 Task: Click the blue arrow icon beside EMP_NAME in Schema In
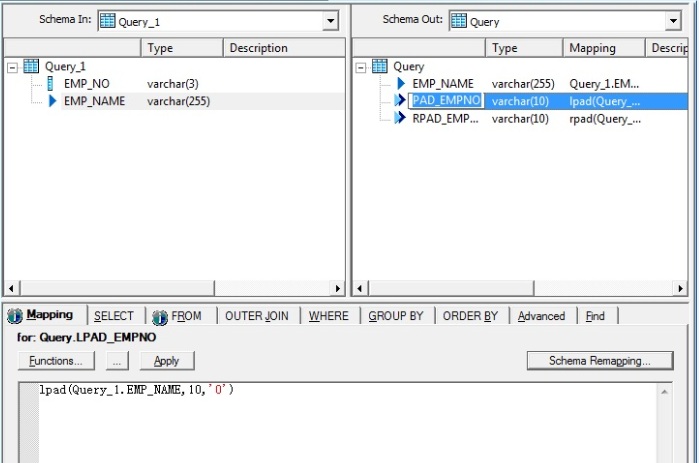click(52, 101)
